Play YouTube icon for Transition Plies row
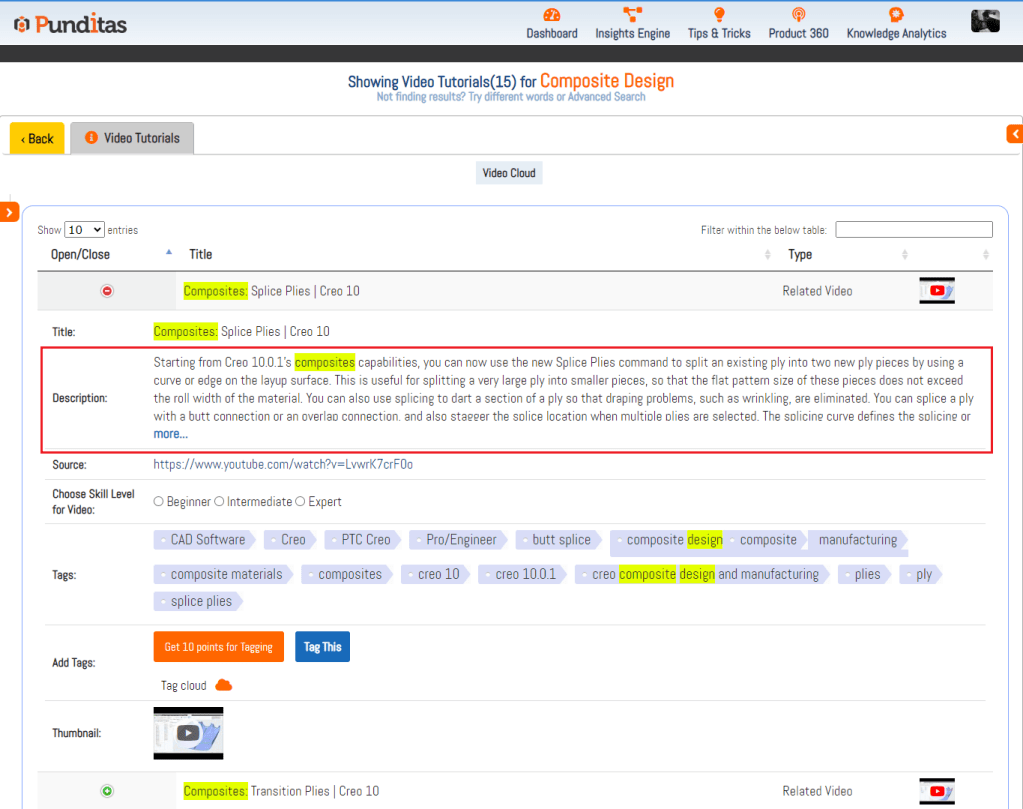Screen dimensions: 1023x809 [x=937, y=791]
